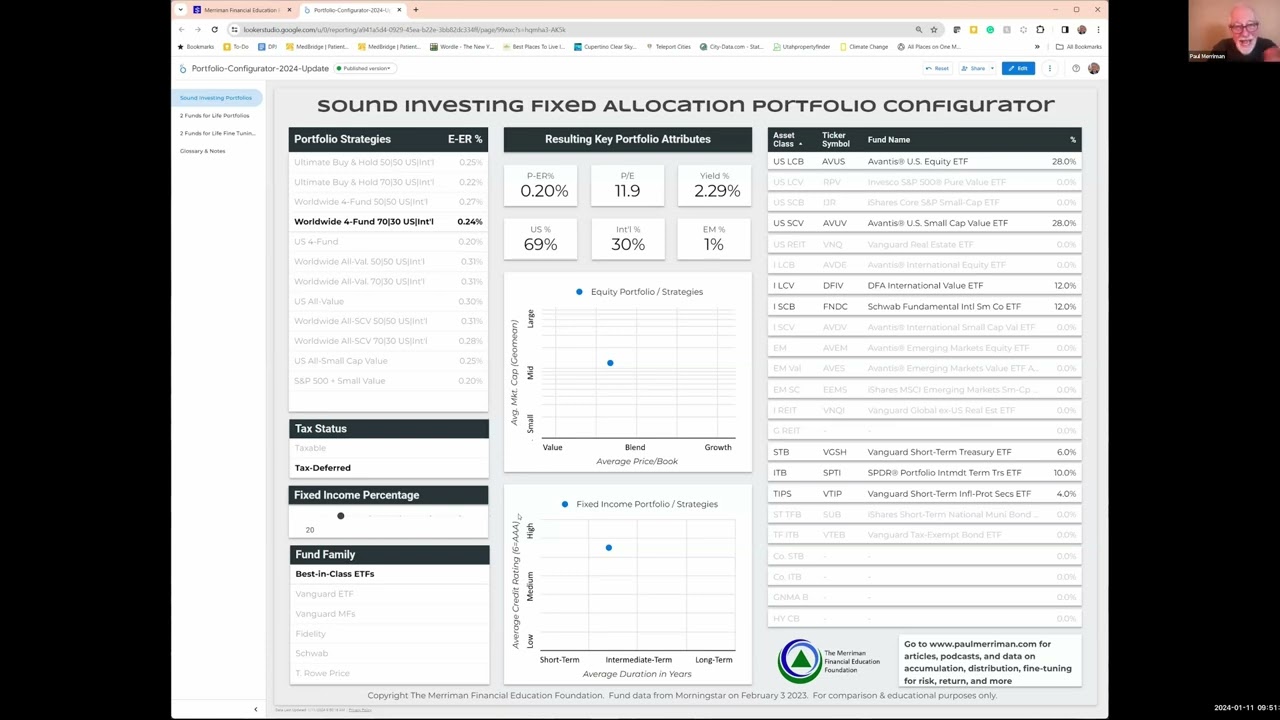Image resolution: width=1280 pixels, height=720 pixels.
Task: Open the Published version dropdown
Action: (x=364, y=69)
